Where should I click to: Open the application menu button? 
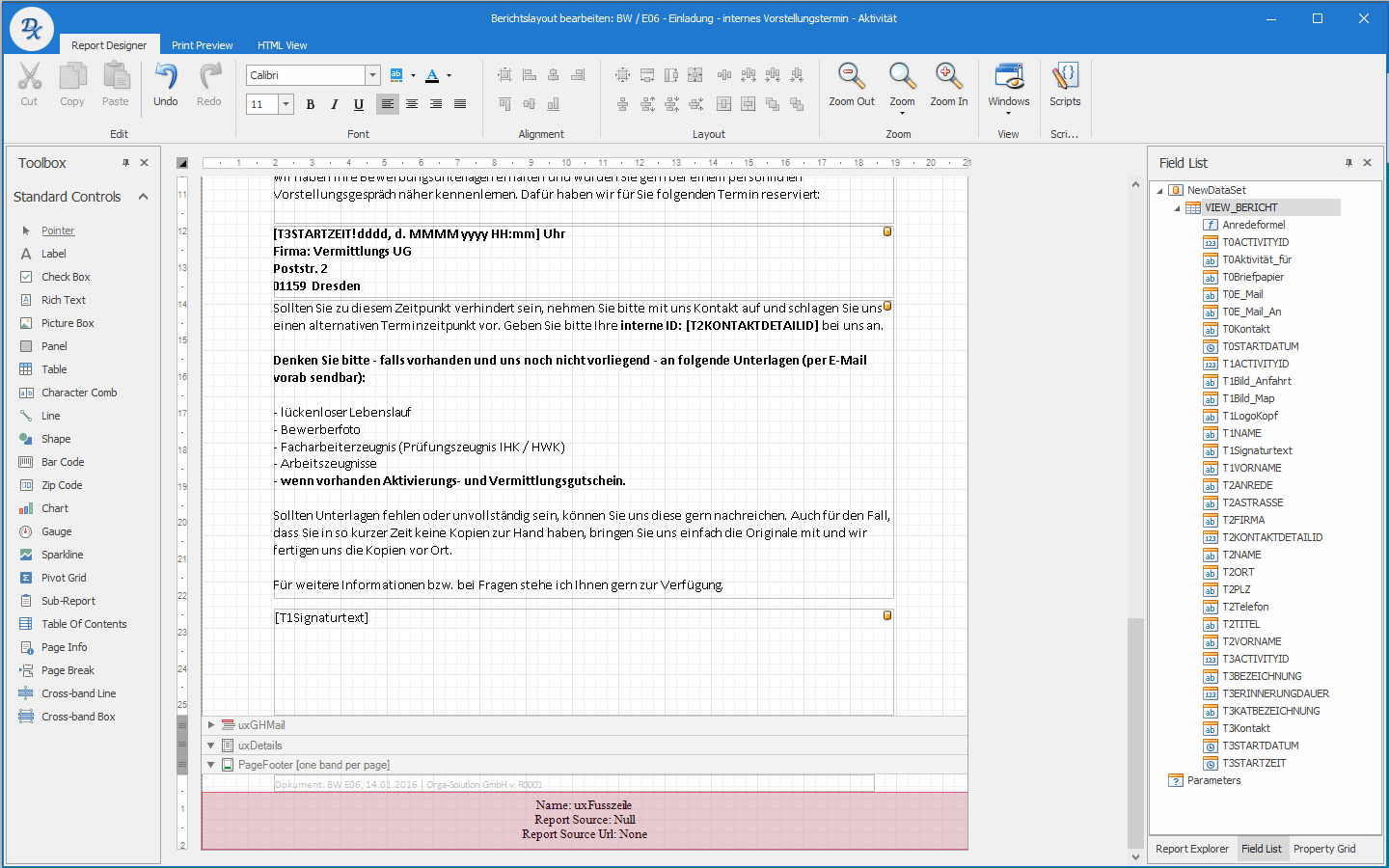click(32, 29)
